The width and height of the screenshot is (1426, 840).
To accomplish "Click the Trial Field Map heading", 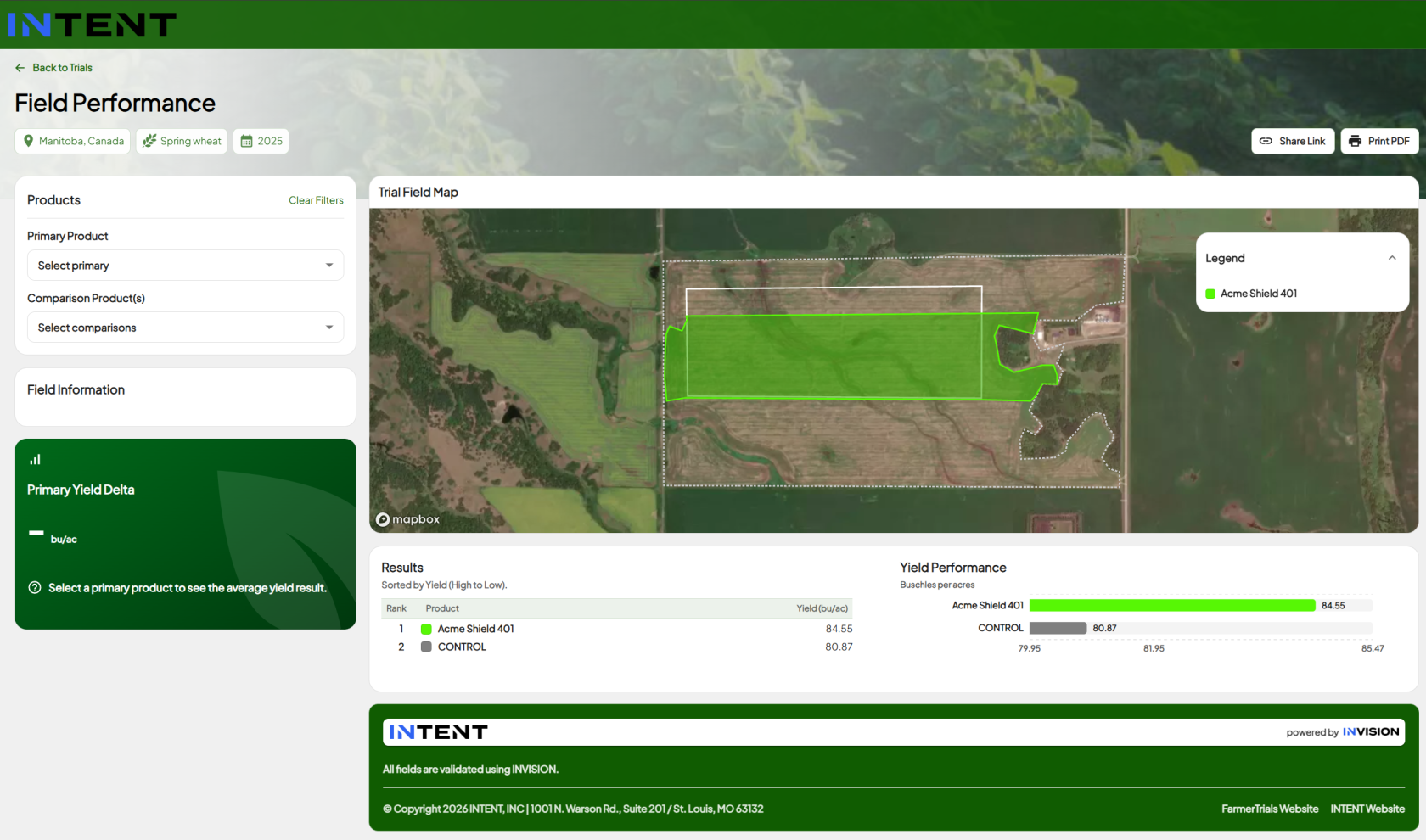I will (418, 193).
